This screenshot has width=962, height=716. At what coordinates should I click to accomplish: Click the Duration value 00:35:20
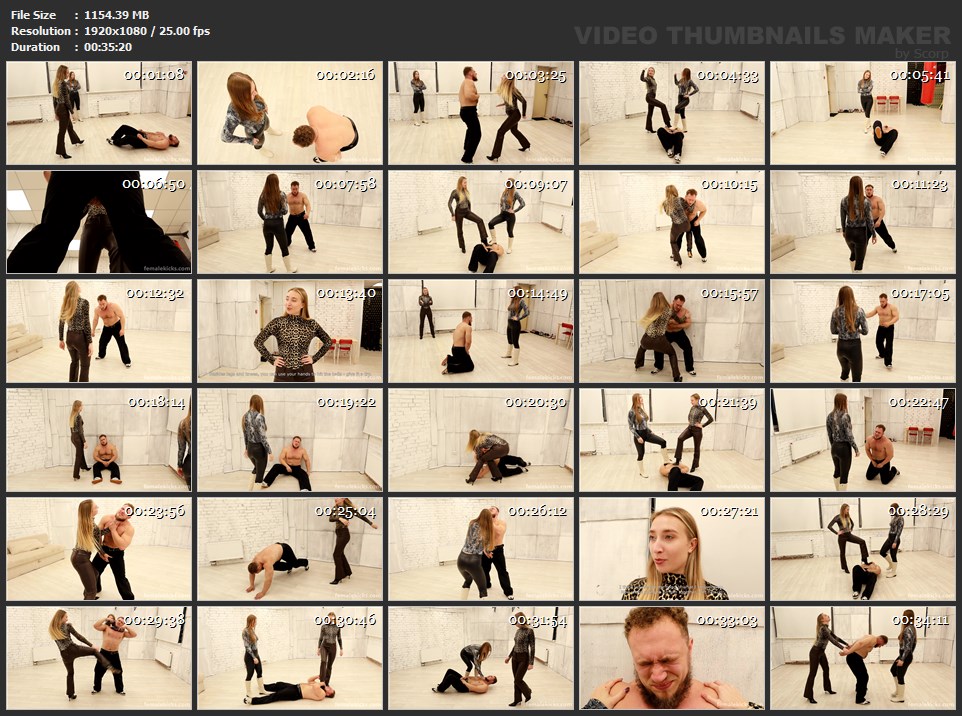point(108,47)
